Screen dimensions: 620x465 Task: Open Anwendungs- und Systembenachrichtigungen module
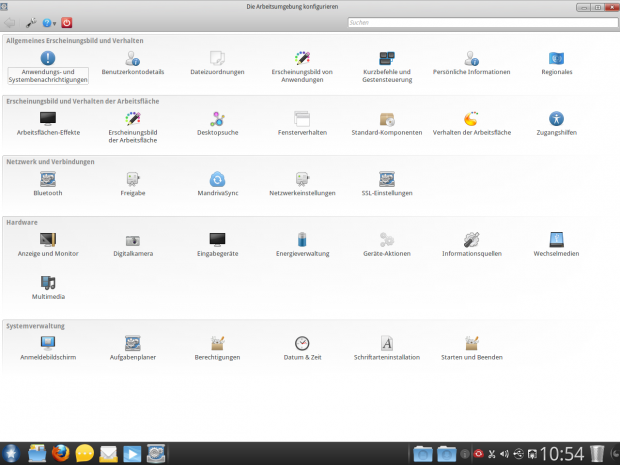click(48, 67)
